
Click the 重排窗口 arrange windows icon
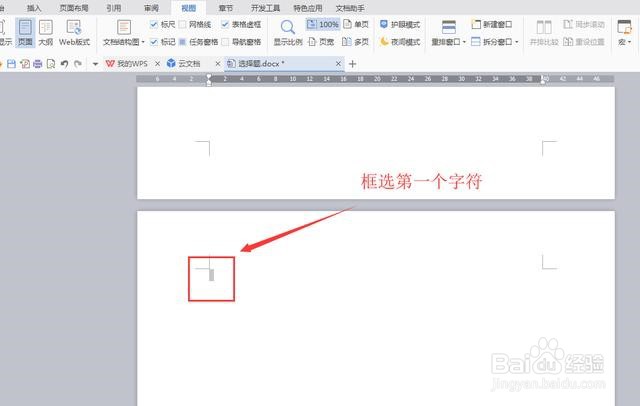pos(449,28)
